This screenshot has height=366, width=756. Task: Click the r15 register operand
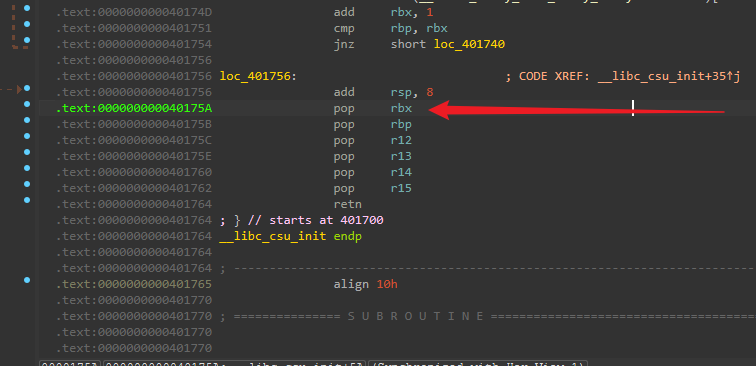401,188
